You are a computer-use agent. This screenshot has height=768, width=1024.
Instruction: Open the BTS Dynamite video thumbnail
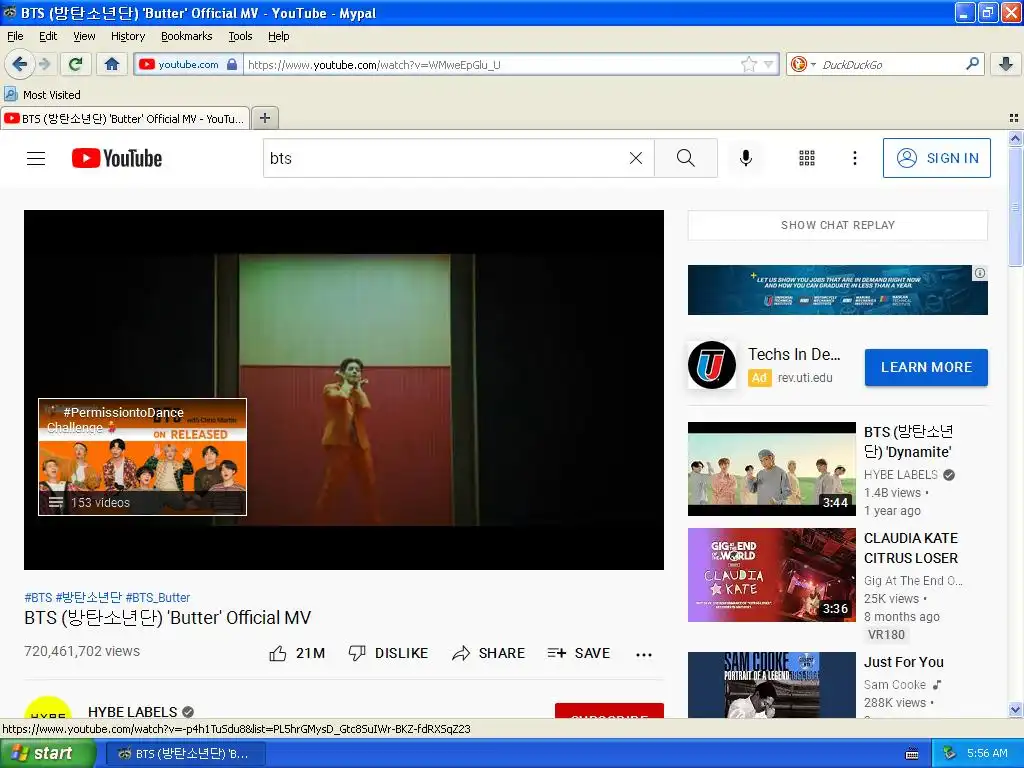(771, 469)
